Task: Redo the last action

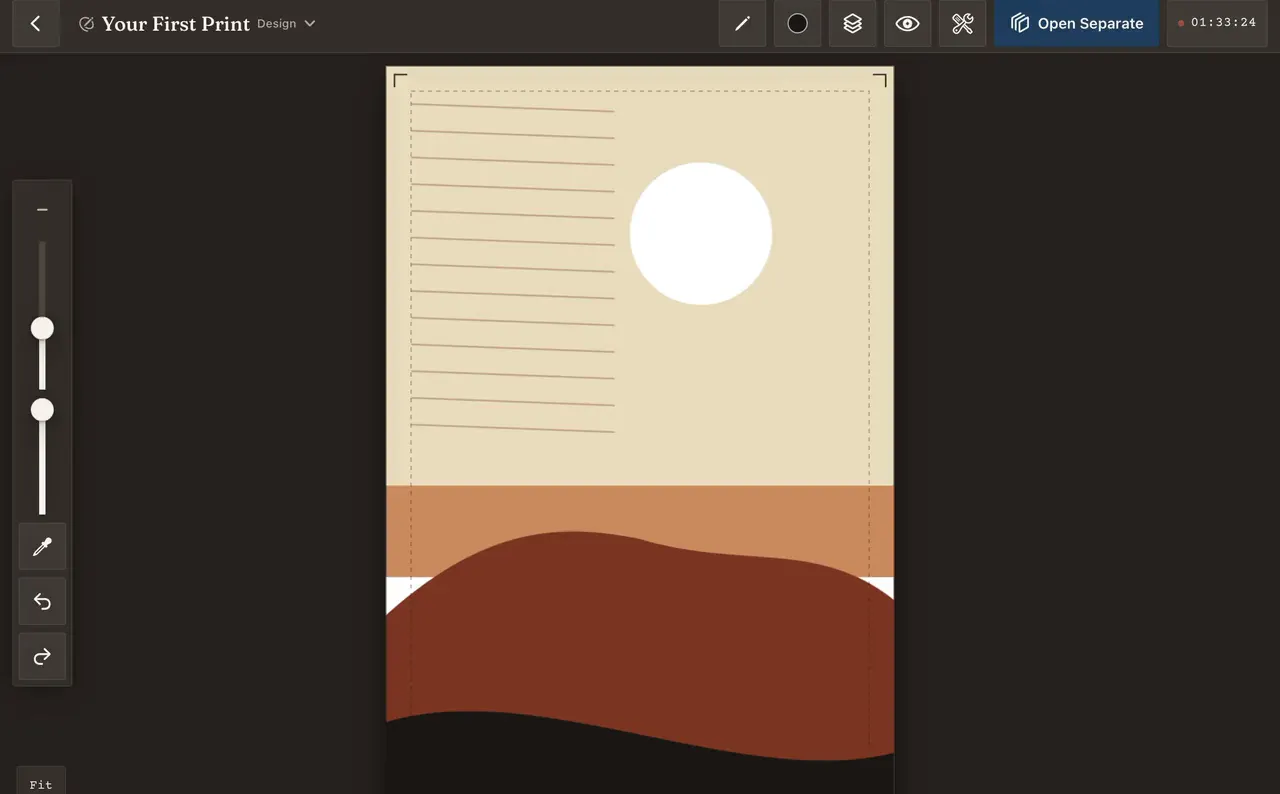Action: (42, 656)
